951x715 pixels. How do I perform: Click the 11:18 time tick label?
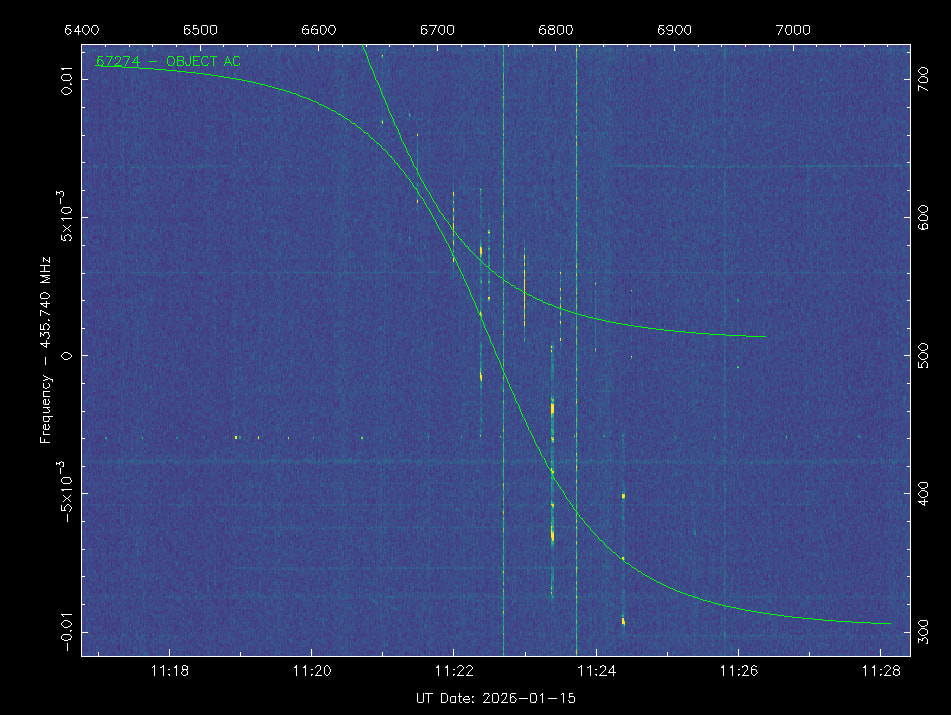click(x=170, y=669)
